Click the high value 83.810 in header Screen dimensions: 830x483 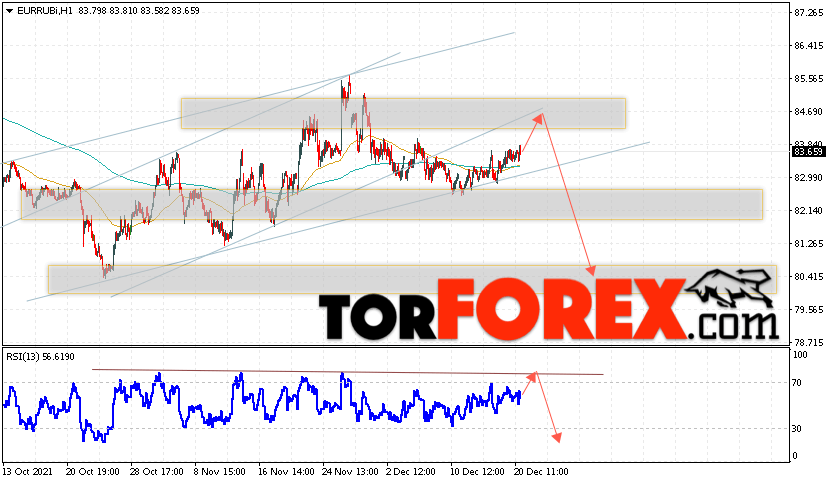click(x=124, y=11)
